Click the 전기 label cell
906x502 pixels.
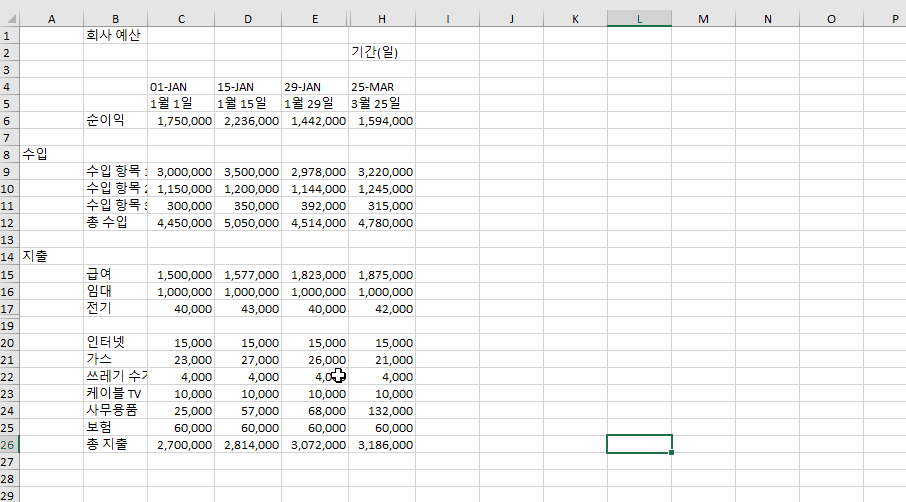click(116, 308)
